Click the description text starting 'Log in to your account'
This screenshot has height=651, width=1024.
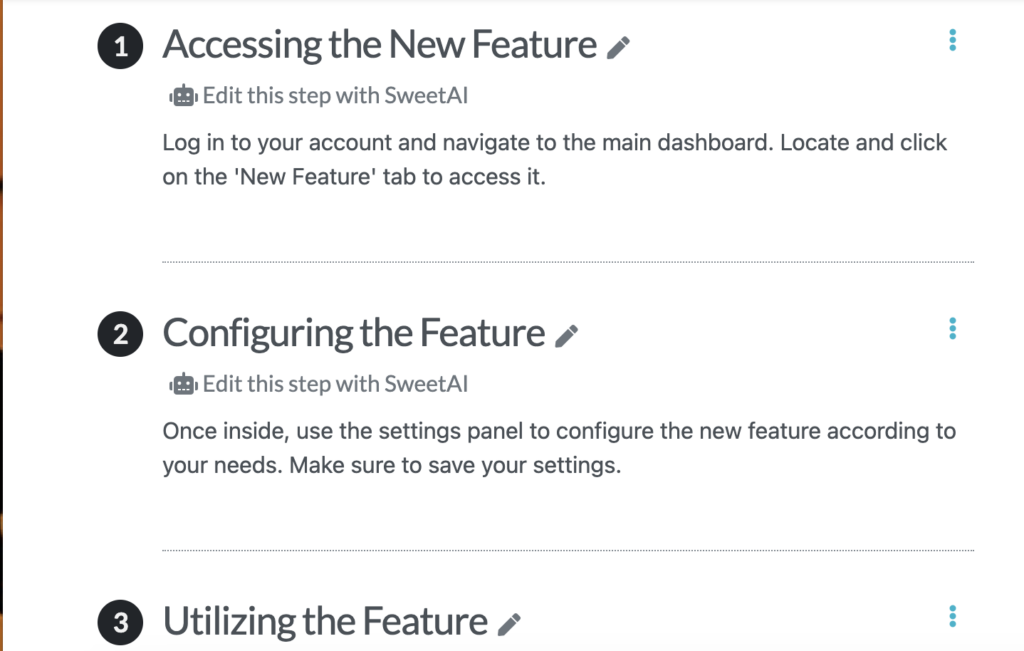click(x=554, y=159)
